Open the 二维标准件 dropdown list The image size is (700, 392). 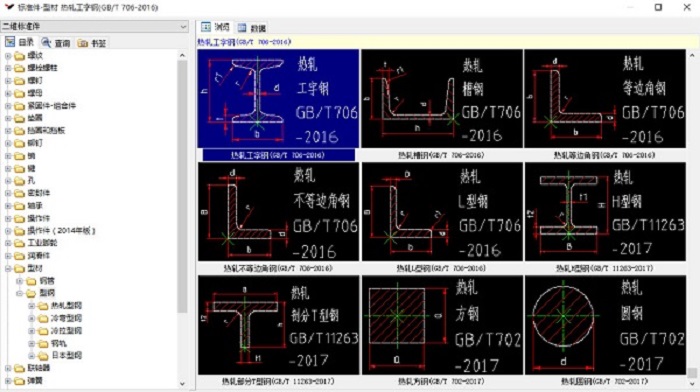click(183, 26)
